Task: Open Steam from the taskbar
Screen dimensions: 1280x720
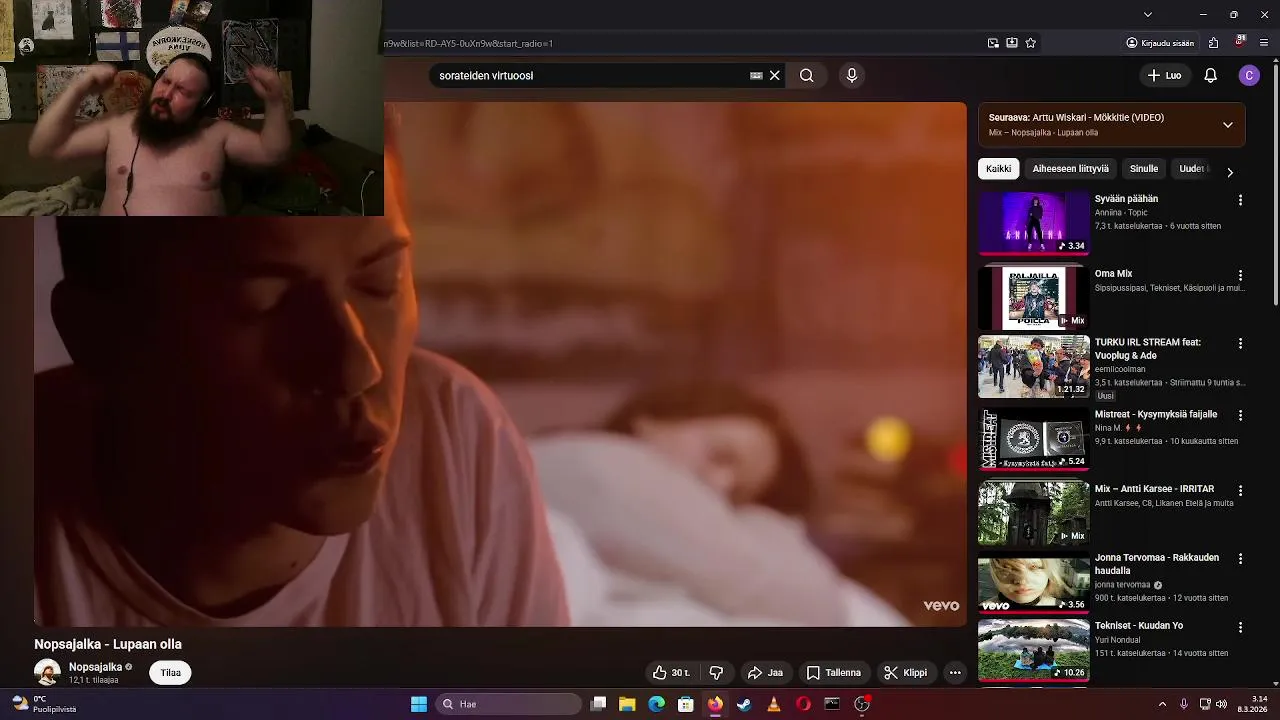Action: pos(744,704)
